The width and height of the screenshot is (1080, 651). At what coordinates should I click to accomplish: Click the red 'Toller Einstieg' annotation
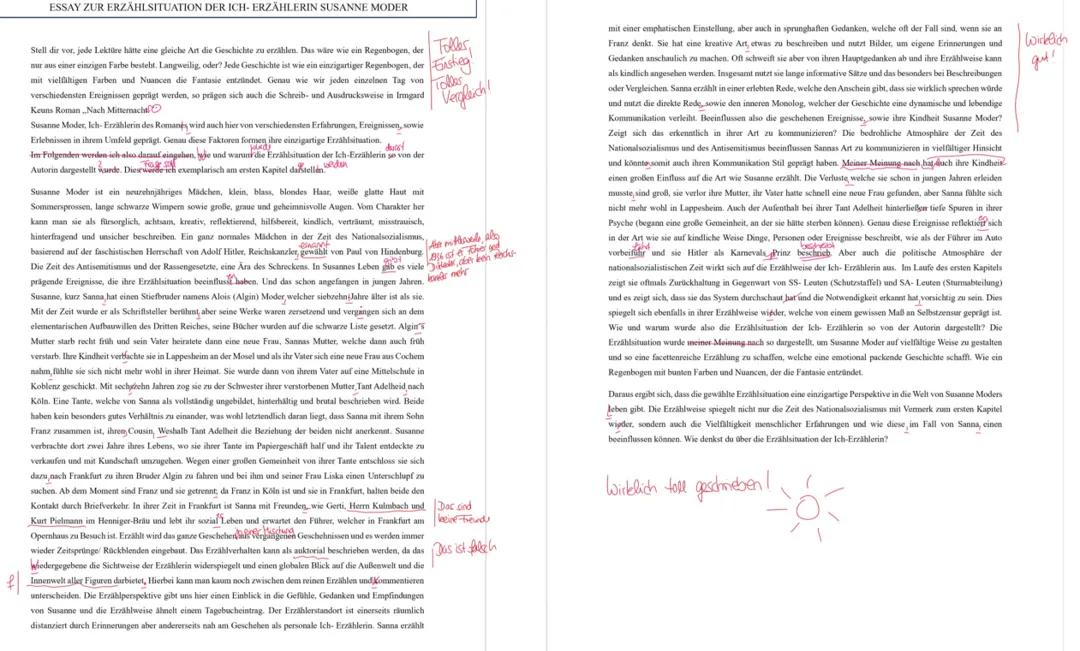point(450,50)
